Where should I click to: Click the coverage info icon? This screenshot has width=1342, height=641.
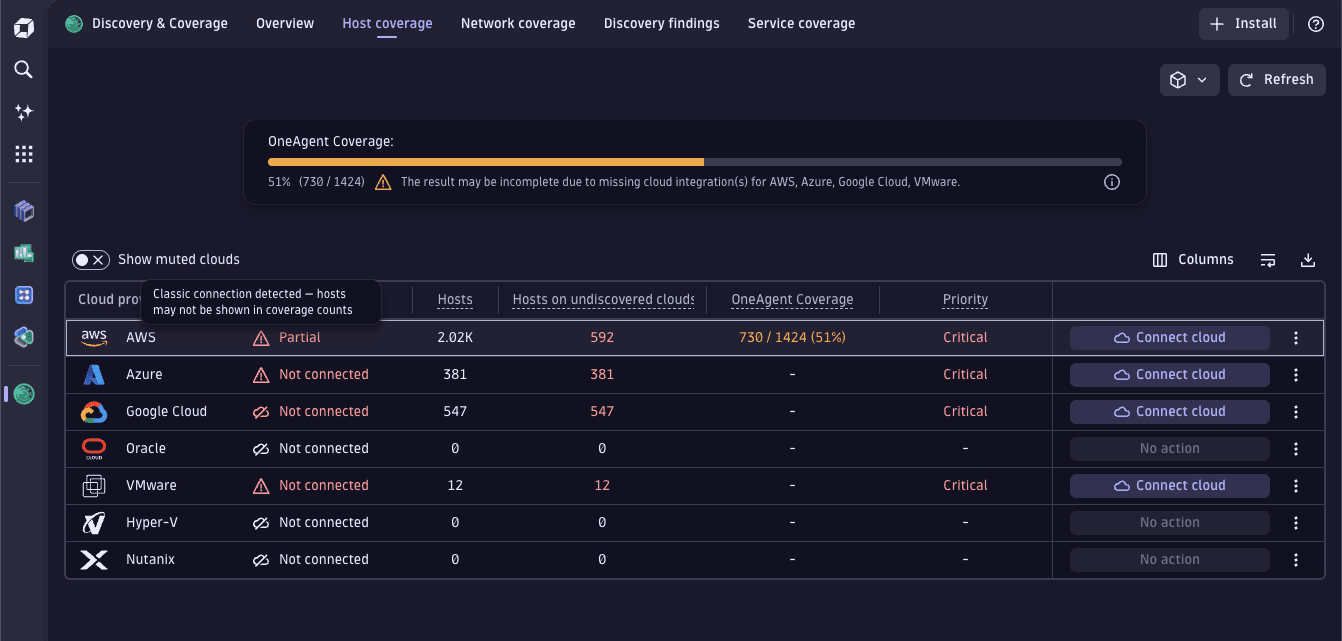coord(1112,182)
